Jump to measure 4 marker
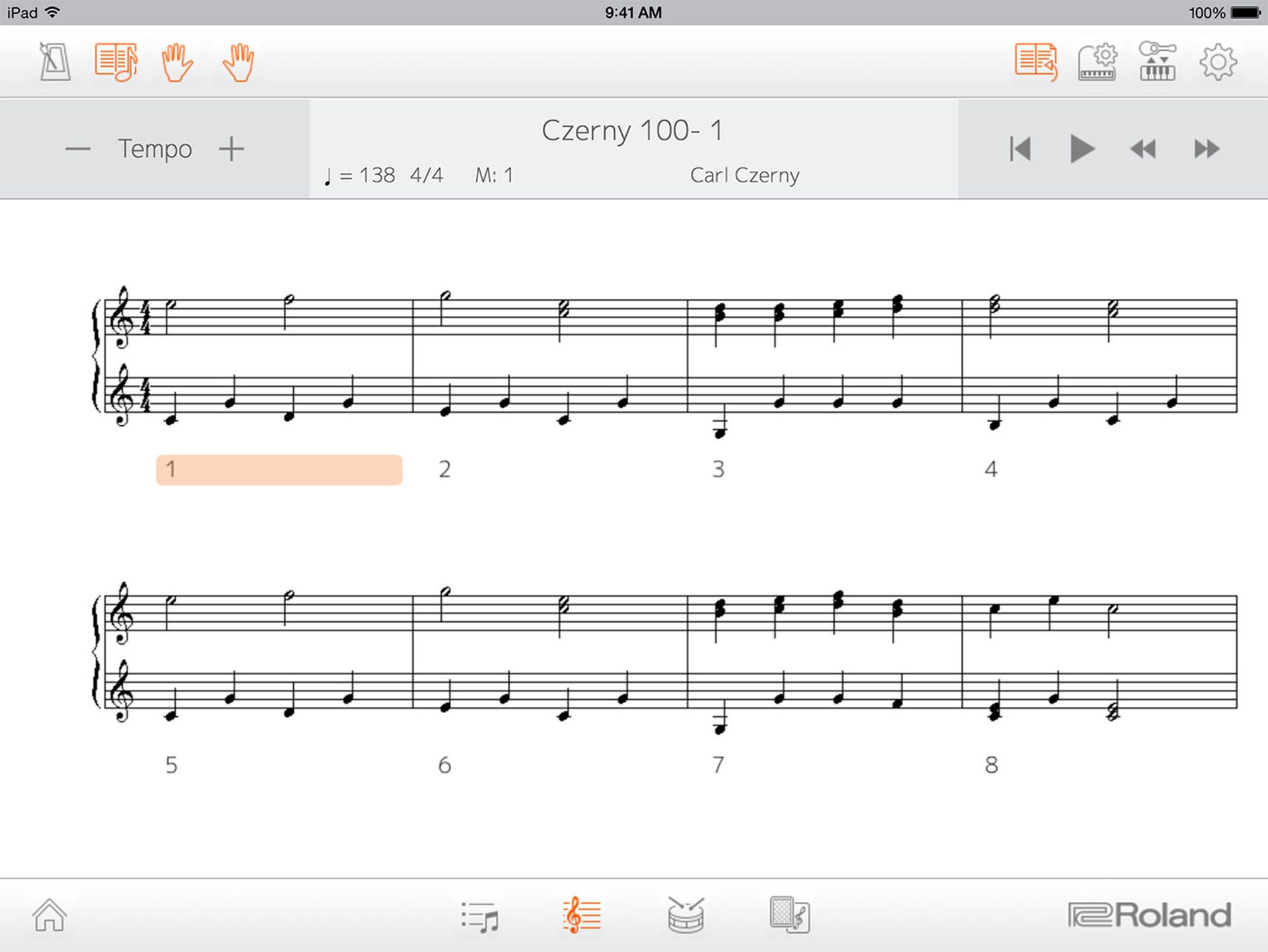1268x952 pixels. pyautogui.click(x=991, y=469)
